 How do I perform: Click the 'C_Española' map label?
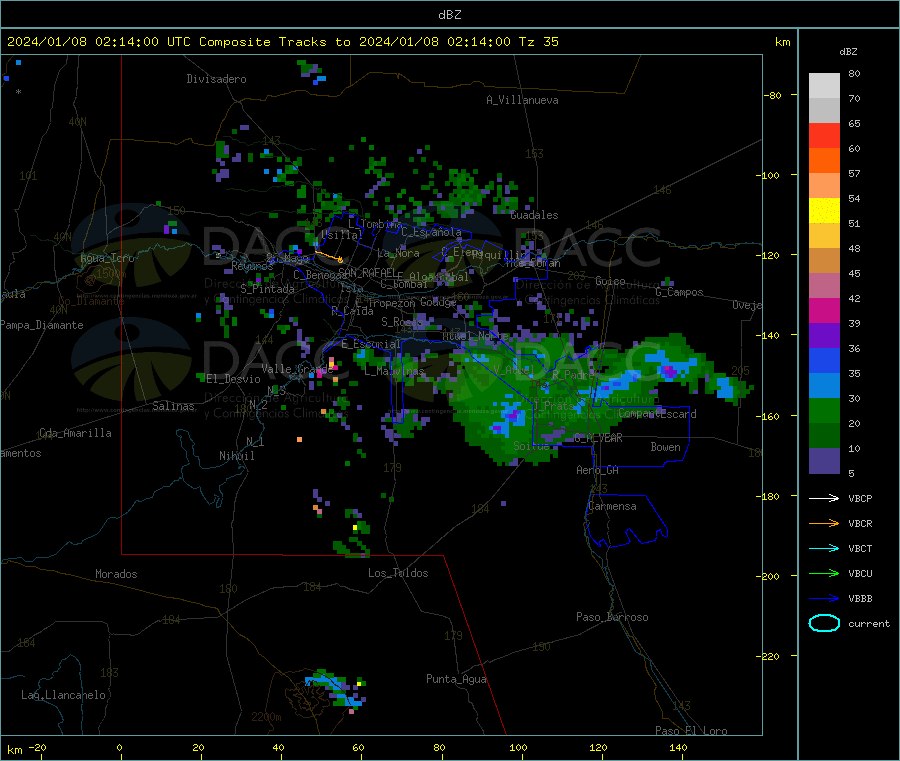tap(431, 232)
